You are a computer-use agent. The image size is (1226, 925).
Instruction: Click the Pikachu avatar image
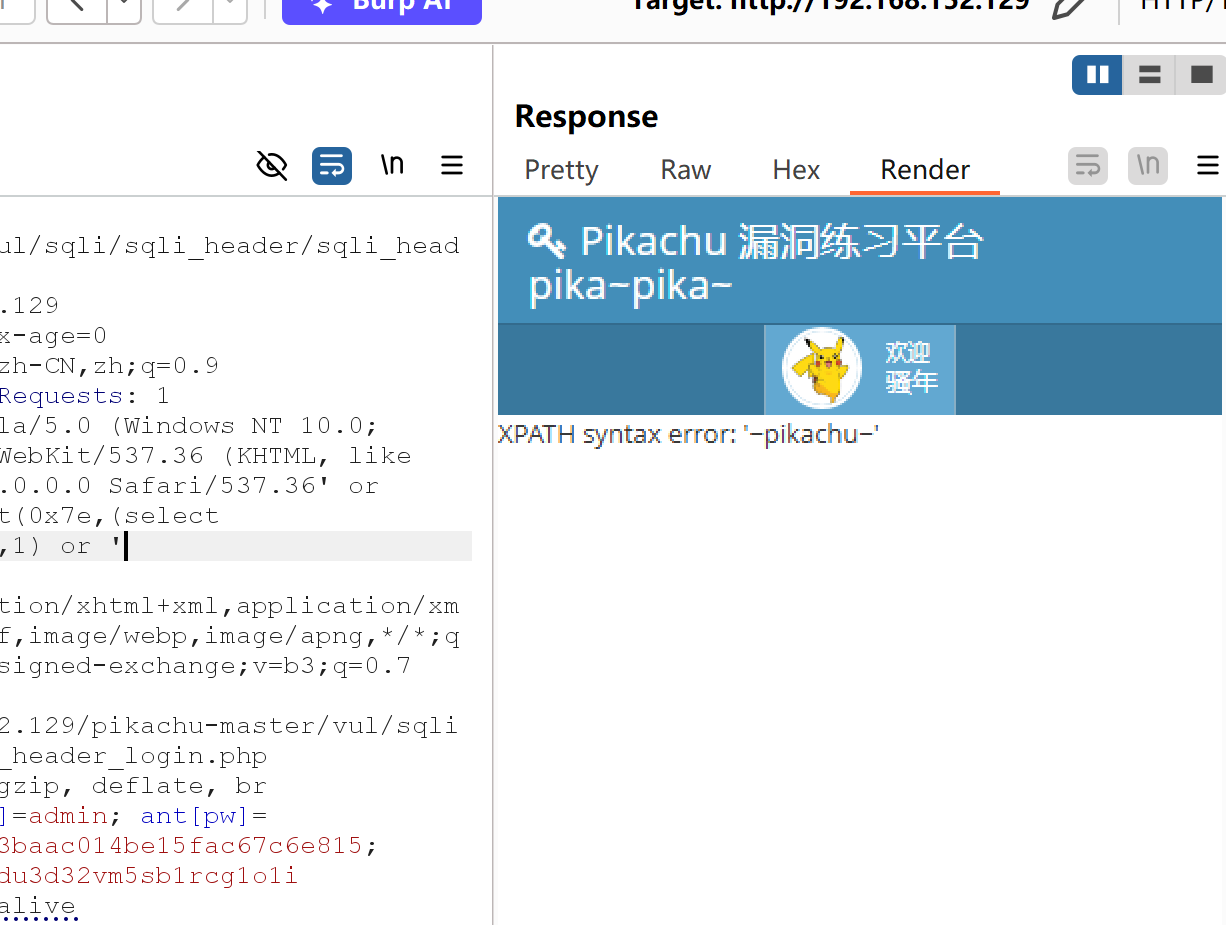821,368
